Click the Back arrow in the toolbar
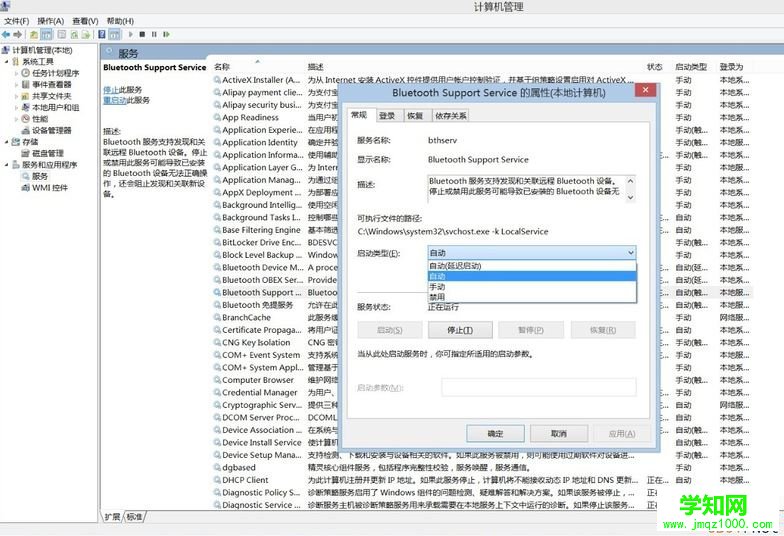This screenshot has height=536, width=784. (6, 34)
